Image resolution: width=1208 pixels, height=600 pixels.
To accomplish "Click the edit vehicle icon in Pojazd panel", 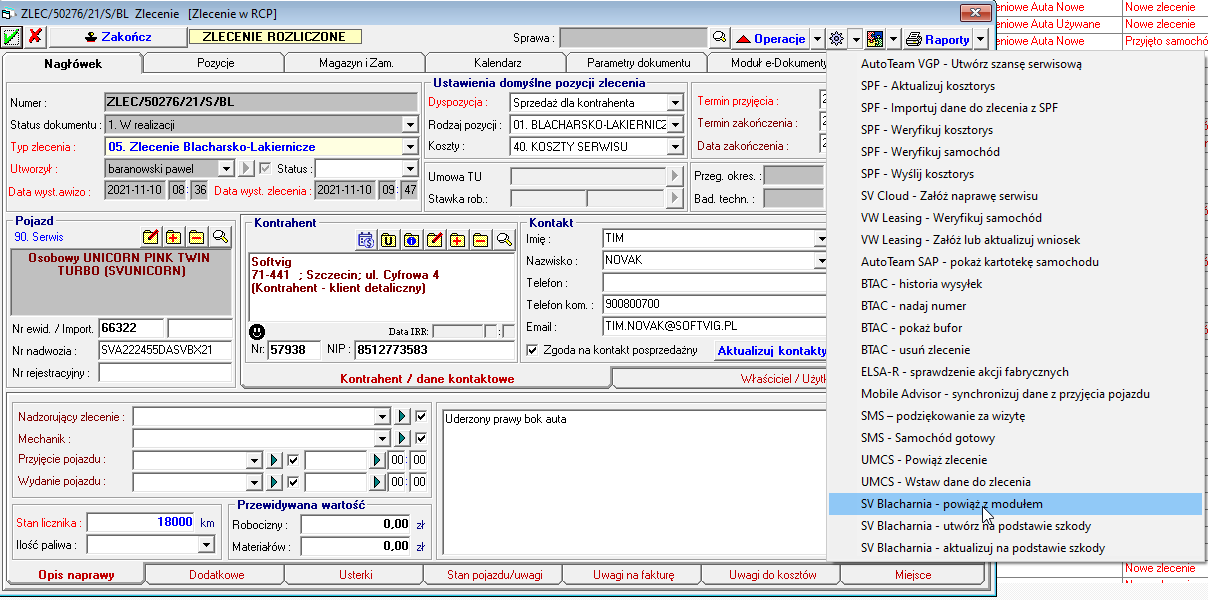I will tap(151, 237).
